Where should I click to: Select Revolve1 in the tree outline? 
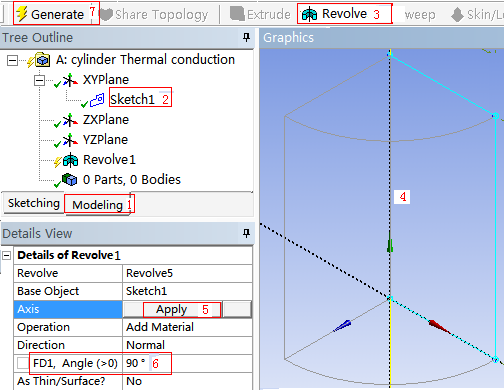coord(109,160)
